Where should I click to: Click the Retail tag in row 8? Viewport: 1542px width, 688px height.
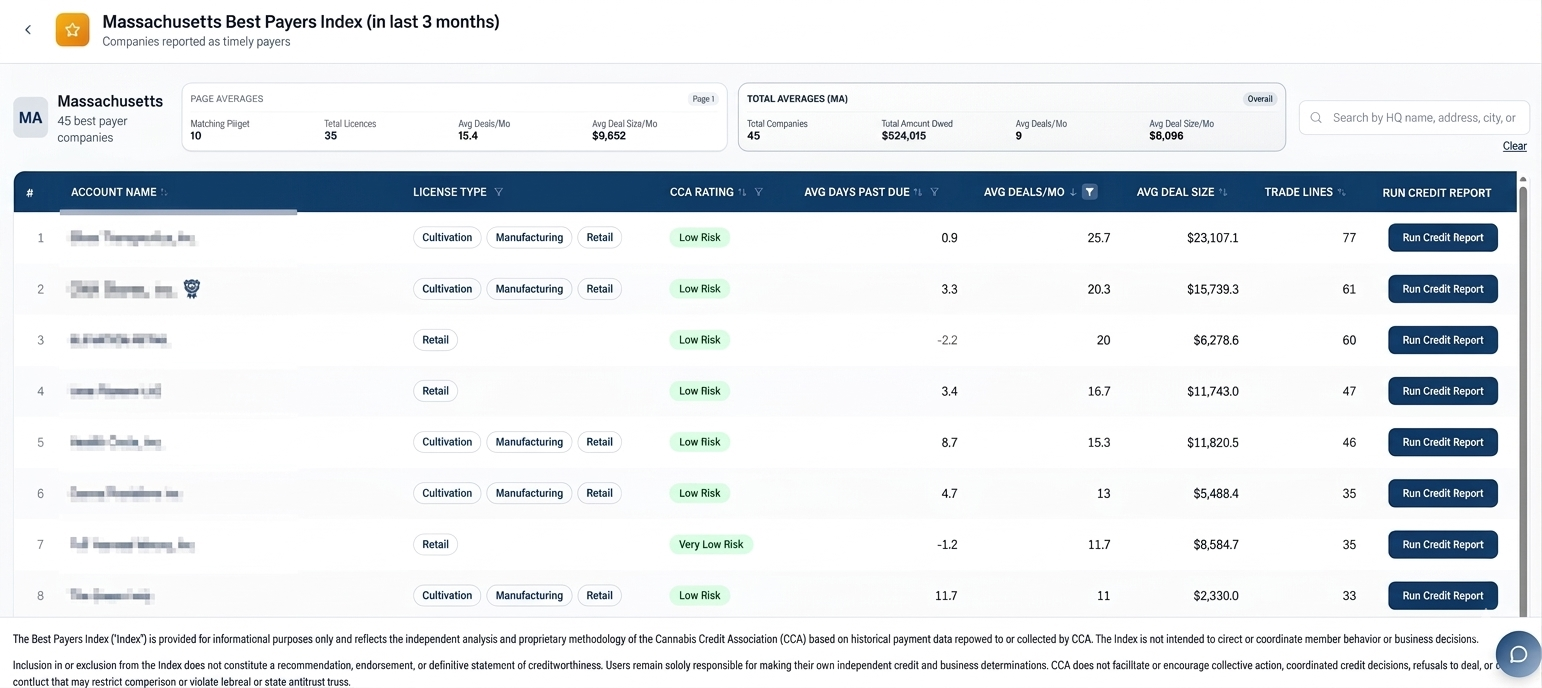click(x=599, y=595)
